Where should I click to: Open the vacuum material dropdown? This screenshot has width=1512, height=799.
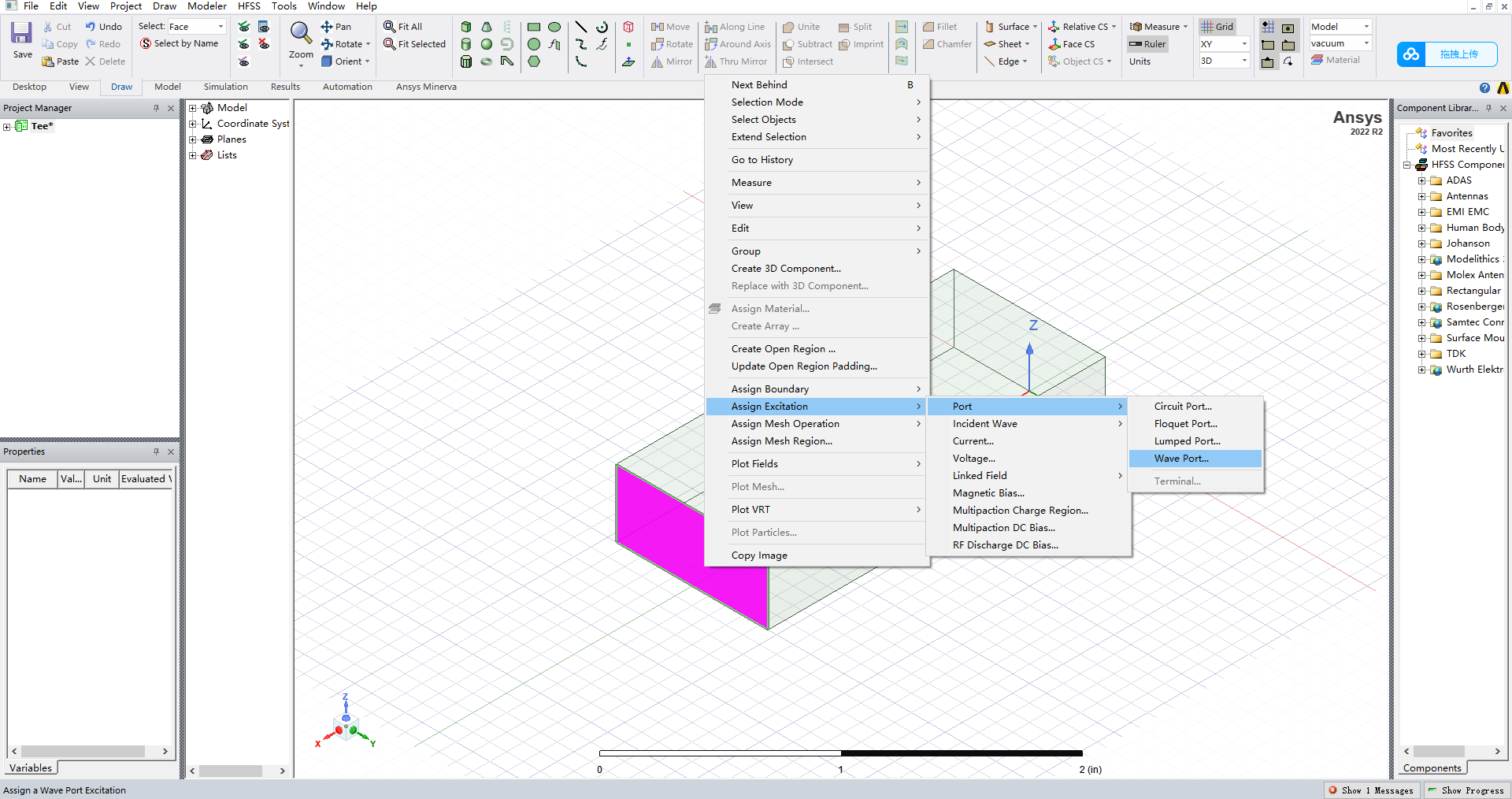1340,43
